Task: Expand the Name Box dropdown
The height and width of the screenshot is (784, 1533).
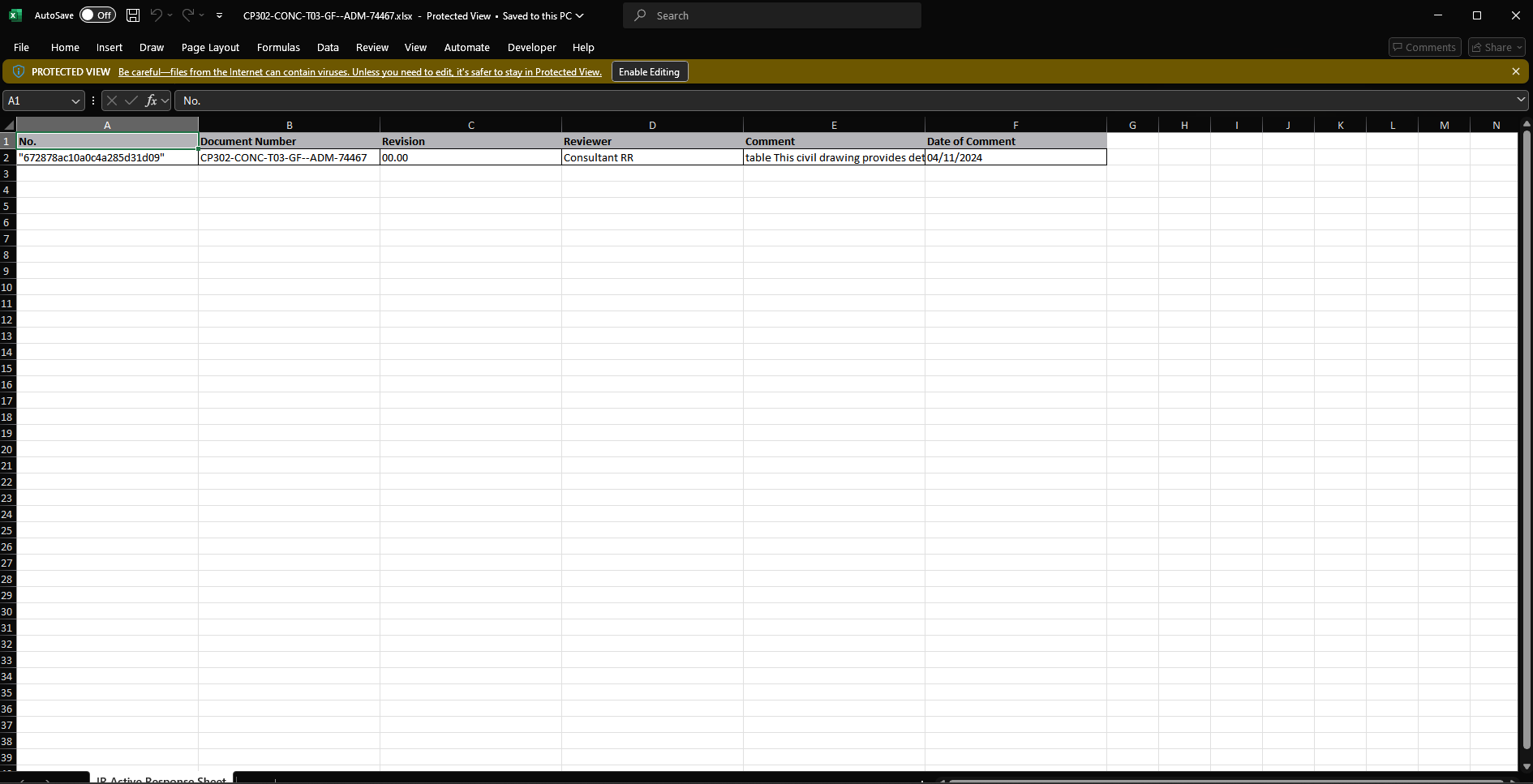Action: [75, 101]
